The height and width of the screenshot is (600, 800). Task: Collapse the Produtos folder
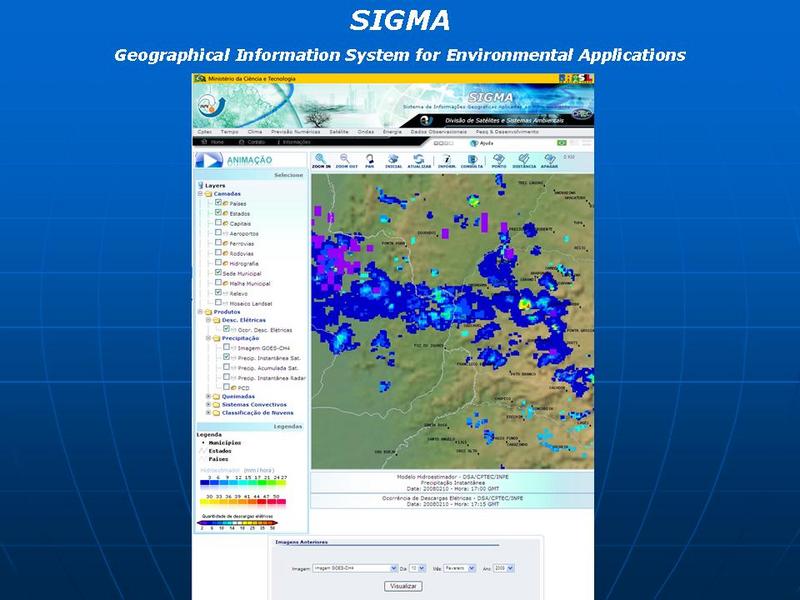pyautogui.click(x=201, y=312)
